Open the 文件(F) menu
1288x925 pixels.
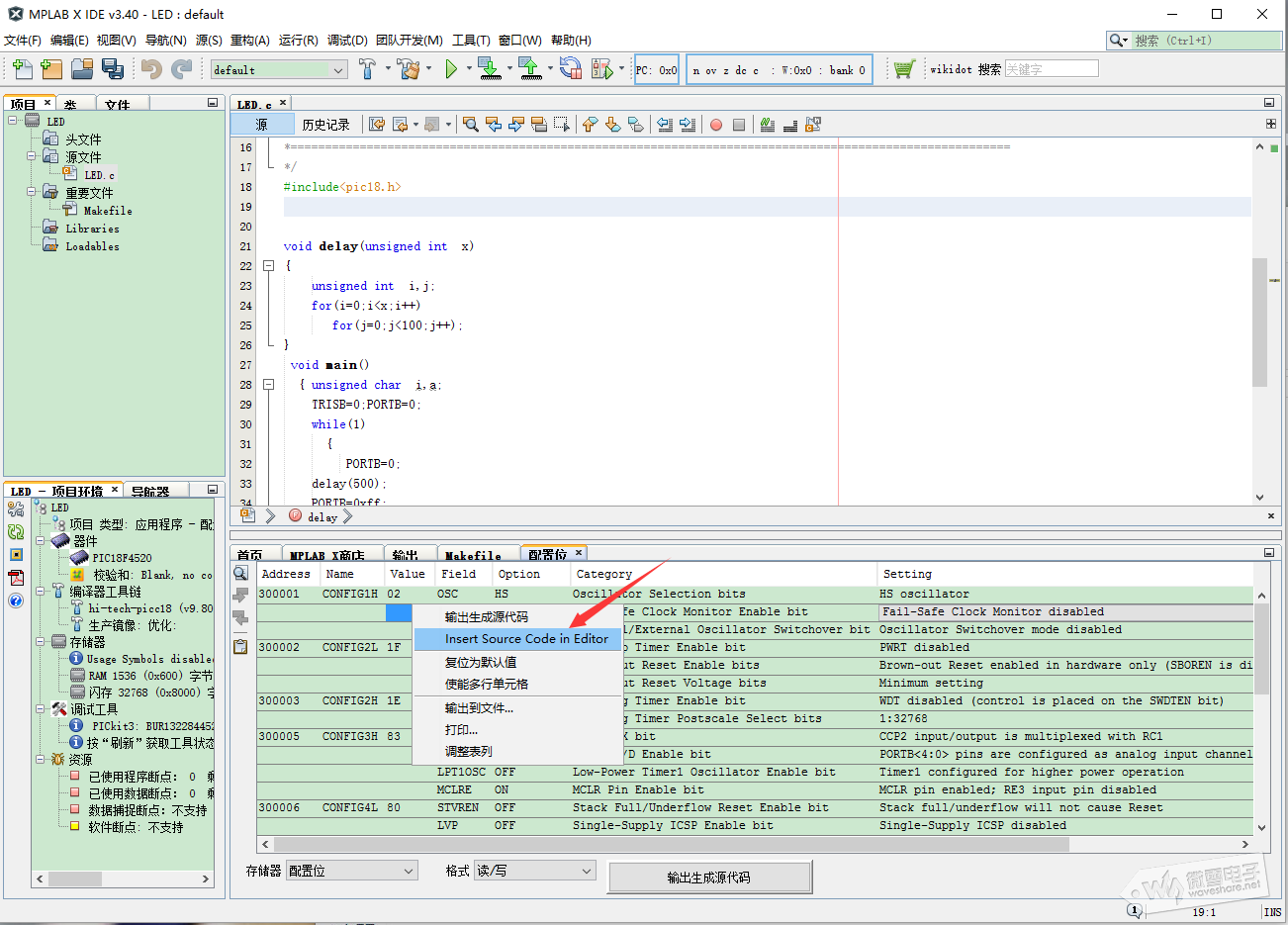(x=23, y=41)
